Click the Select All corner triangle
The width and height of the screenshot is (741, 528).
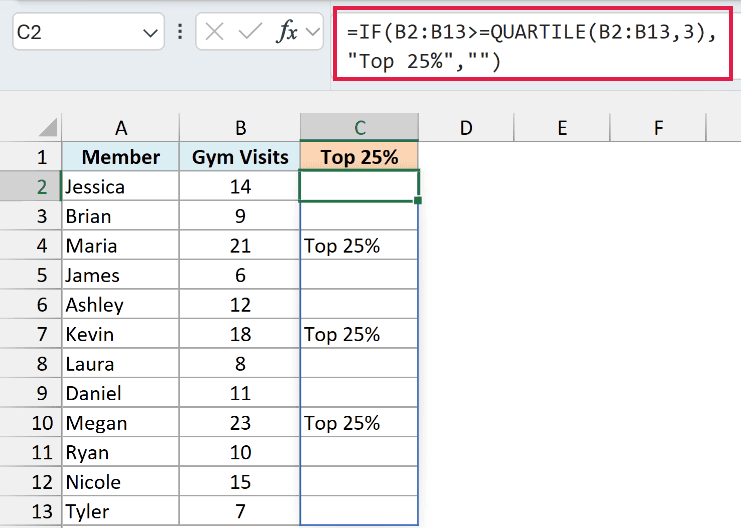[48, 128]
